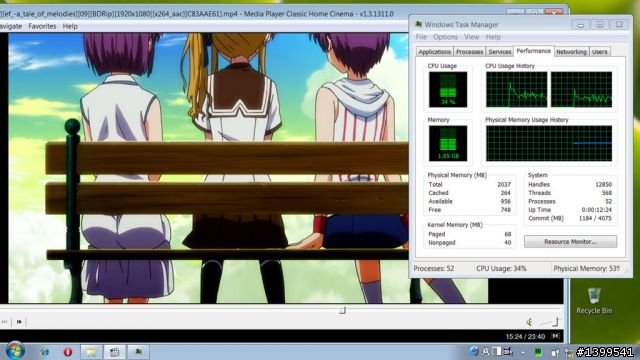The width and height of the screenshot is (640, 360).
Task: Click the Up Time value 0:00:12:24
Action: [596, 210]
